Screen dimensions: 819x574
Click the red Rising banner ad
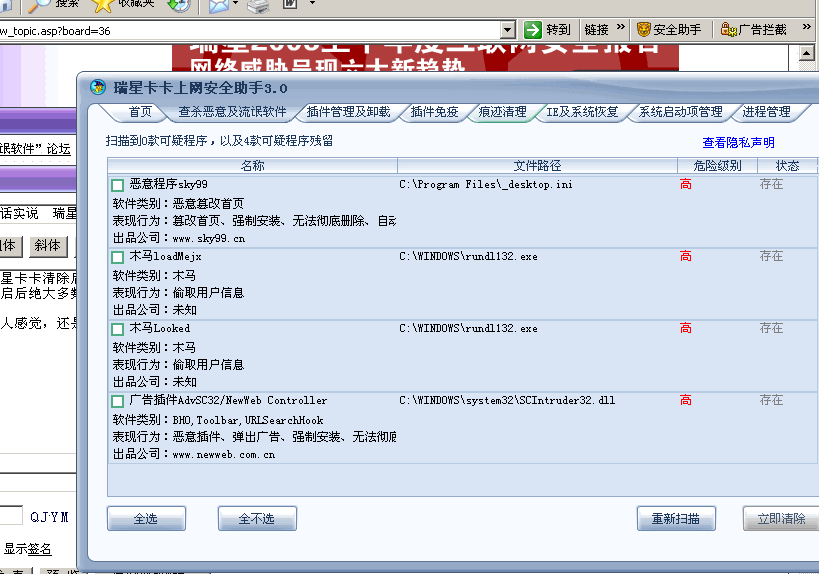pos(425,58)
